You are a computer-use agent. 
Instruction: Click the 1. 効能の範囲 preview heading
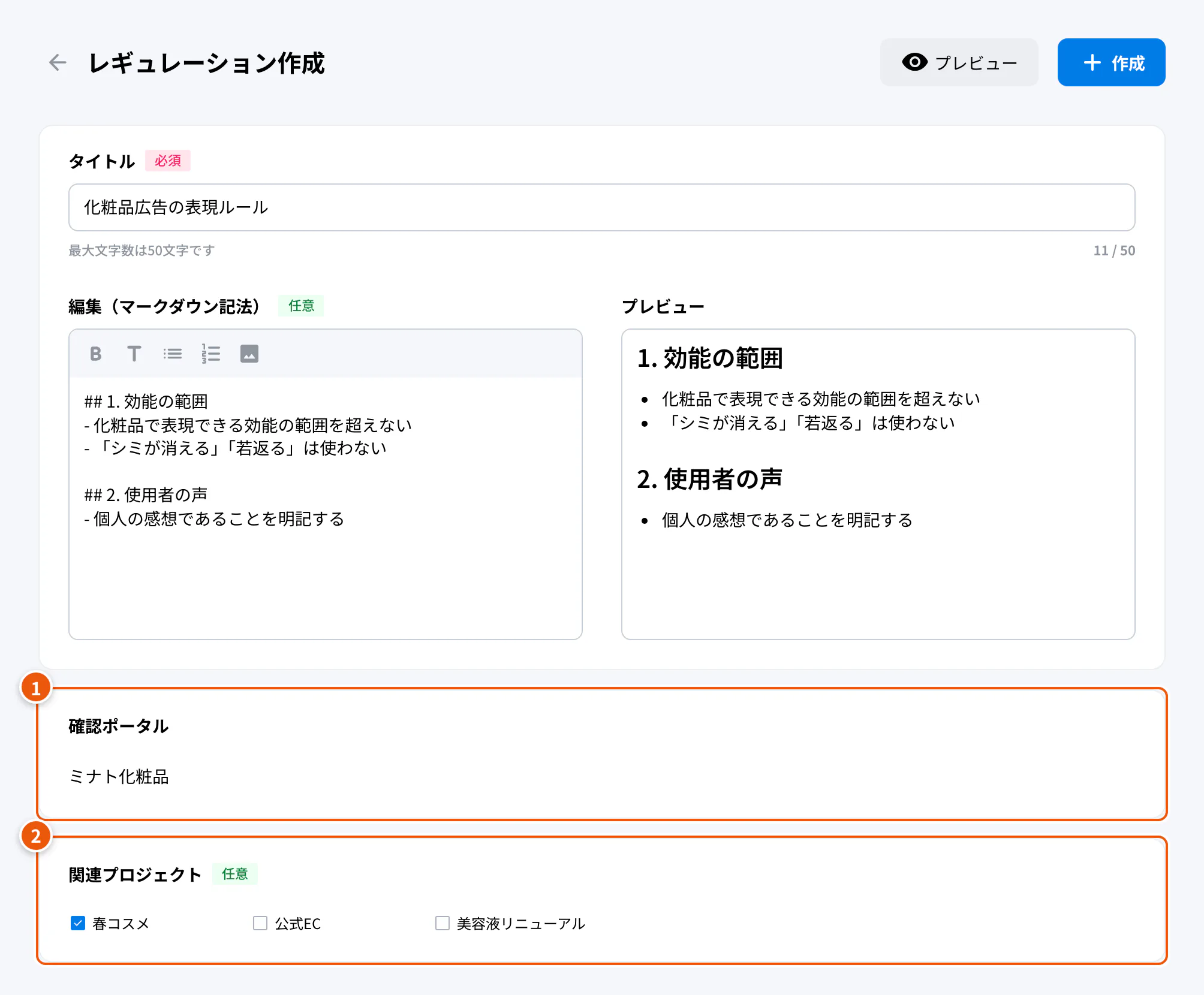(710, 358)
